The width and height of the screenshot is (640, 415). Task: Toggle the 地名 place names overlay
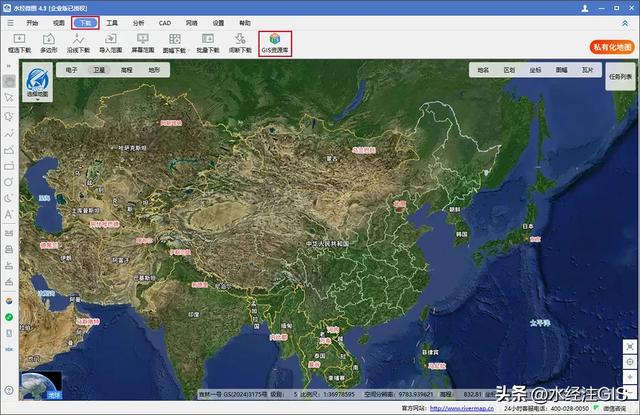(484, 71)
